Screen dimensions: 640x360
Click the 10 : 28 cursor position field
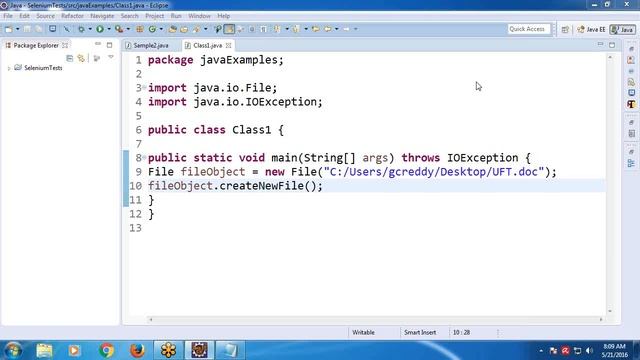[x=461, y=332]
